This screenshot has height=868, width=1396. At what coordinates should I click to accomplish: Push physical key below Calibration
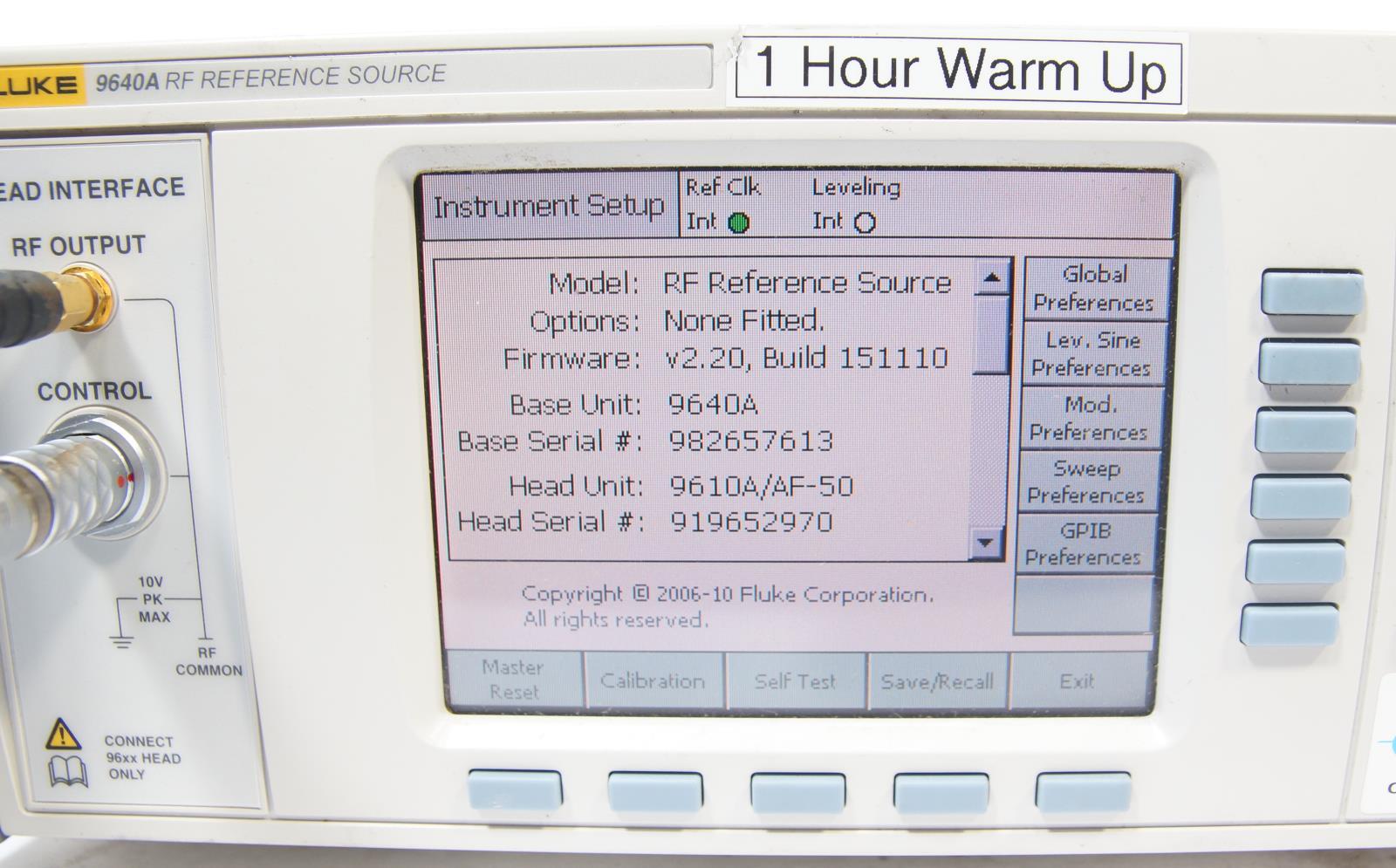(x=655, y=791)
